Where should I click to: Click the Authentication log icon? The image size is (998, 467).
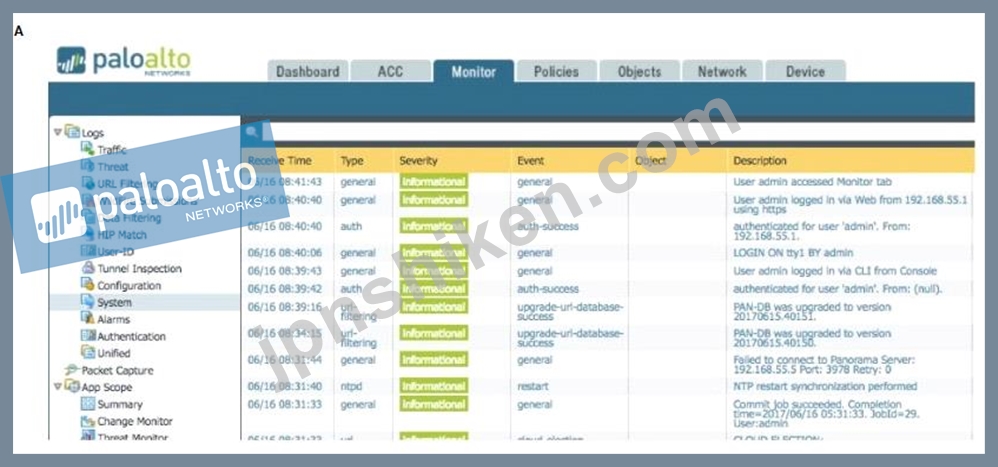click(88, 336)
